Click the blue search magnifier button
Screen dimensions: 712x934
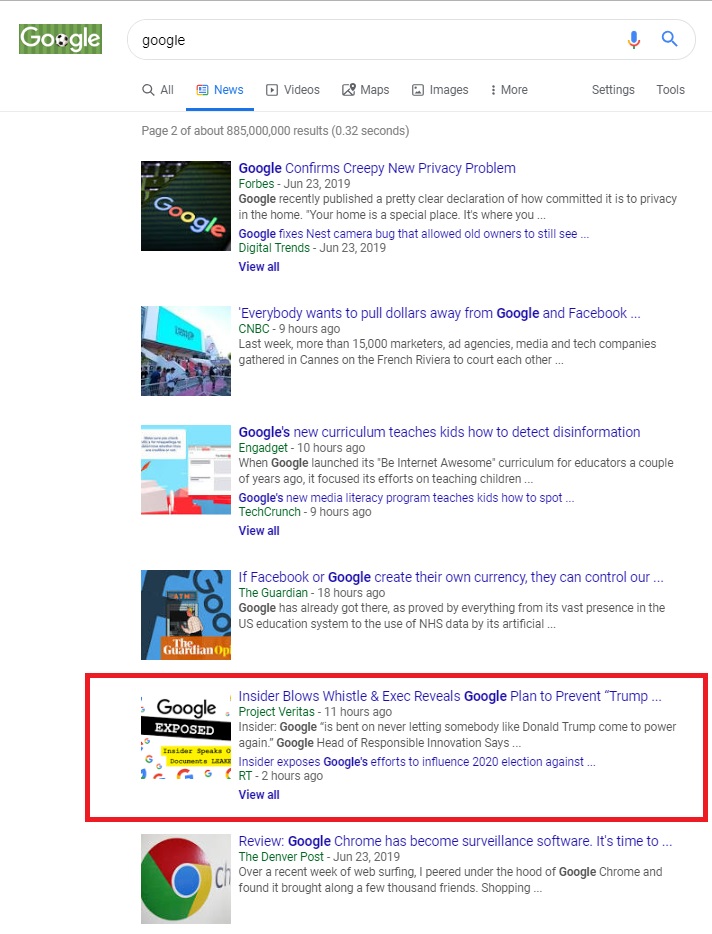click(x=669, y=39)
